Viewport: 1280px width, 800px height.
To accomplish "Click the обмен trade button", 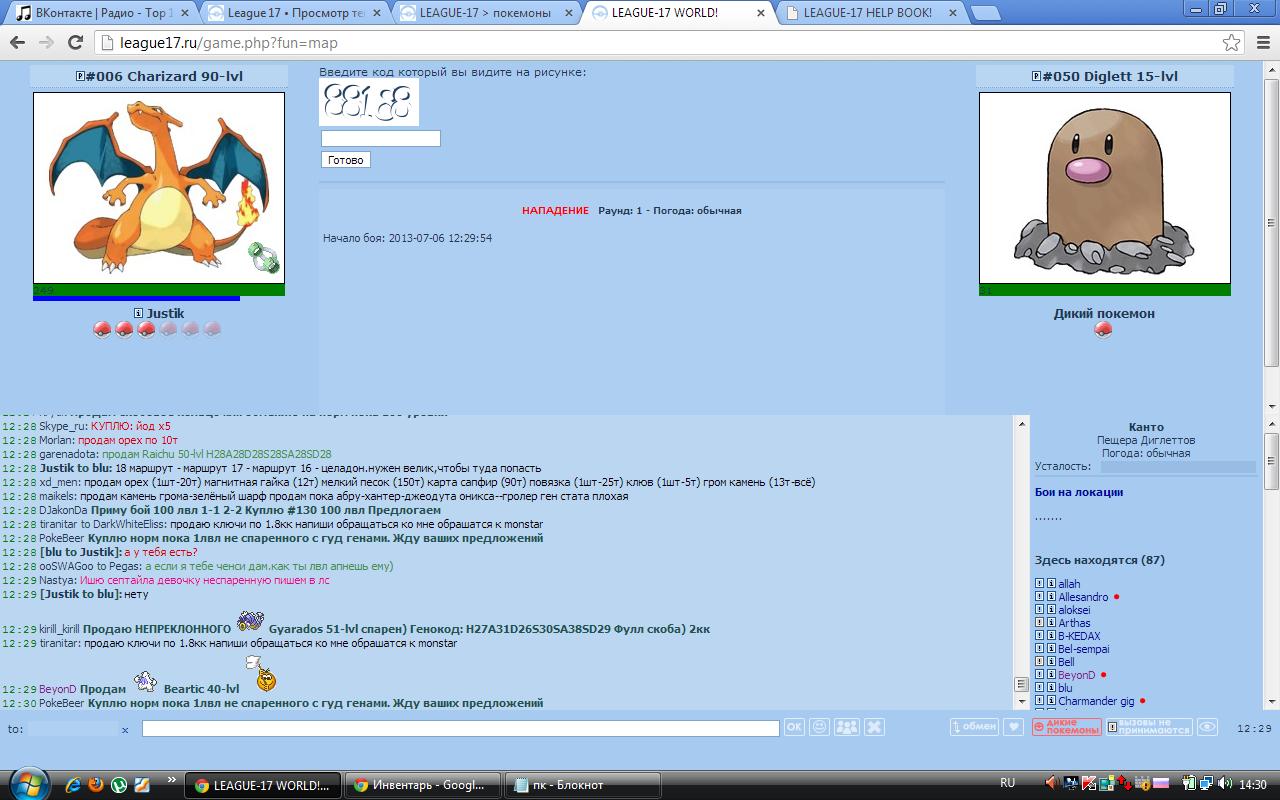I will tap(973, 727).
